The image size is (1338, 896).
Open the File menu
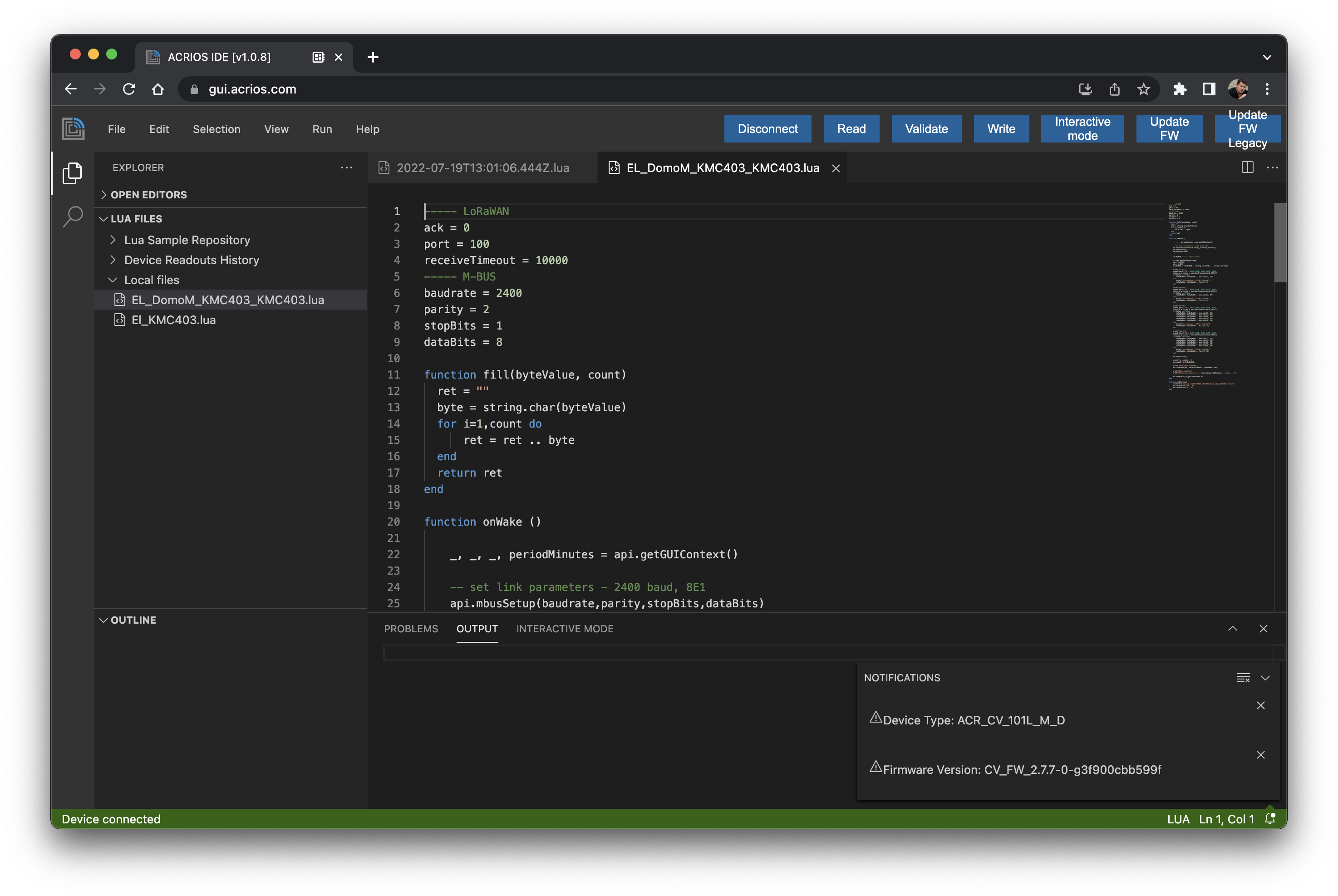[x=117, y=129]
